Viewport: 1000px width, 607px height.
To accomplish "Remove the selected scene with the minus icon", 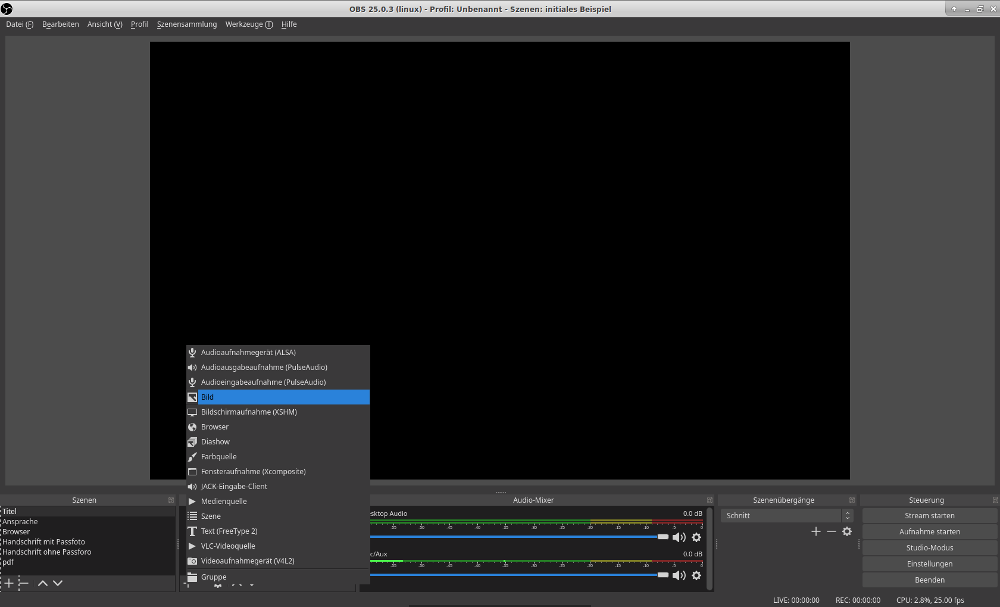I will point(24,583).
